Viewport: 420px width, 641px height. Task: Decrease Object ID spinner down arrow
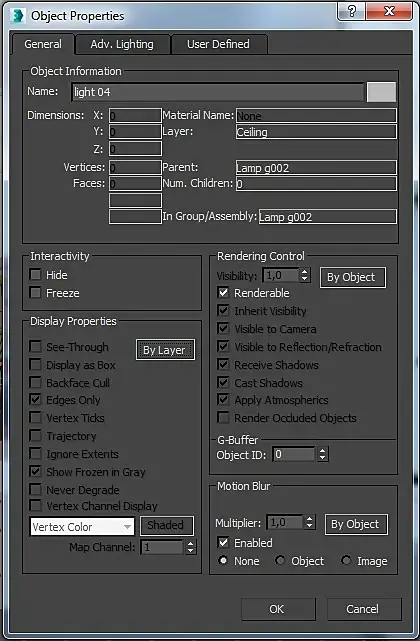[322, 458]
